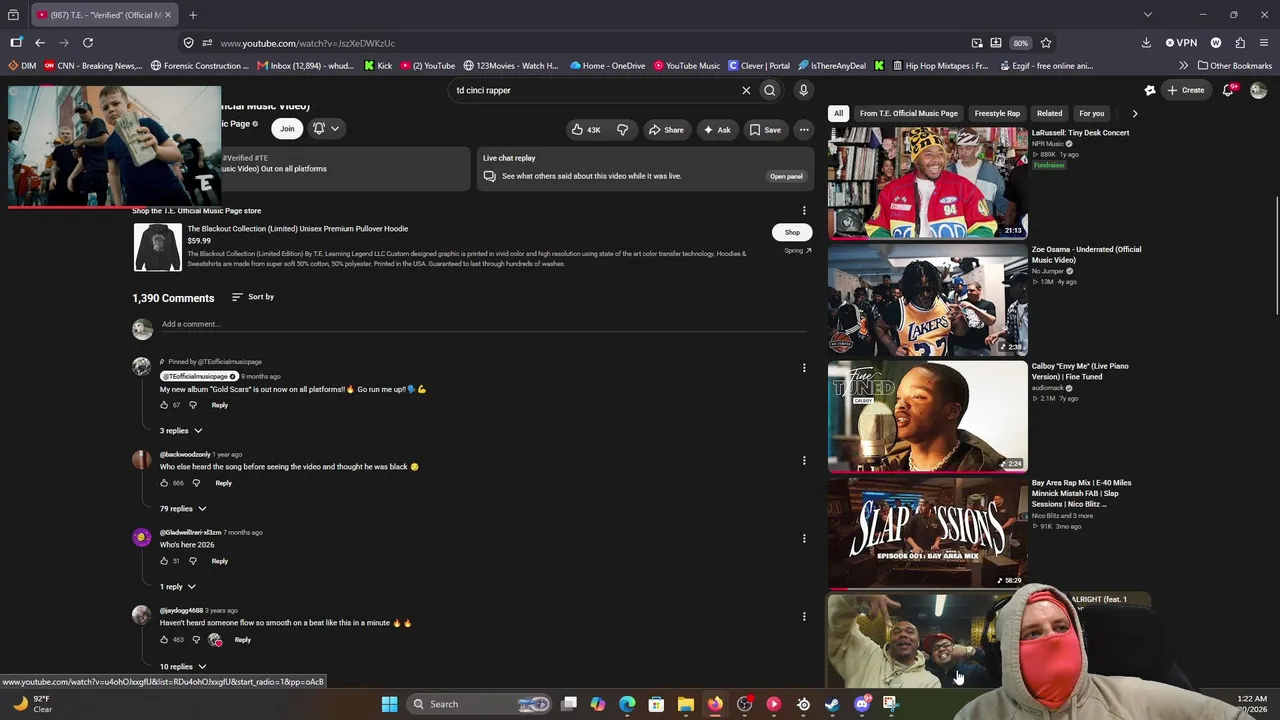Image resolution: width=1280 pixels, height=720 pixels.
Task: Open the list all tabs dropdown
Action: (x=1148, y=15)
